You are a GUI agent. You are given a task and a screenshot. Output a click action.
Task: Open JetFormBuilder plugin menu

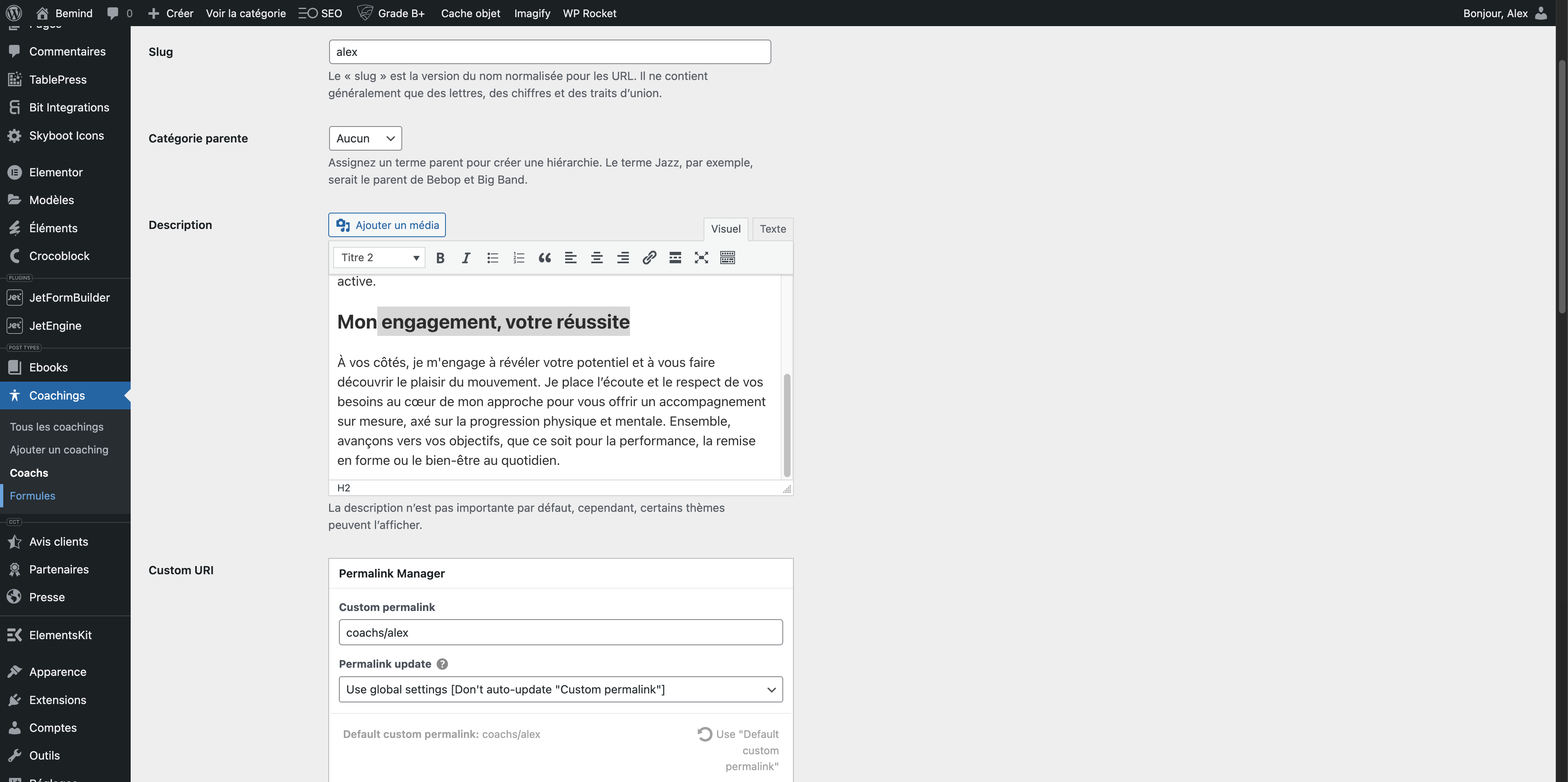point(65,298)
